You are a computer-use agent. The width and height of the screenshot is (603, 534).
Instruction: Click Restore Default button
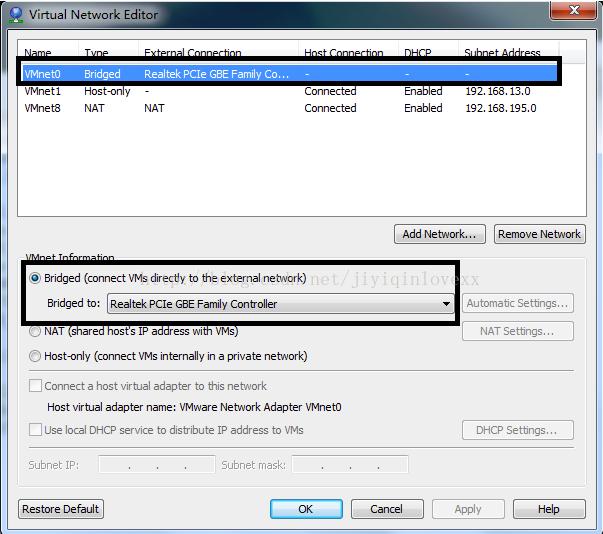coord(61,509)
